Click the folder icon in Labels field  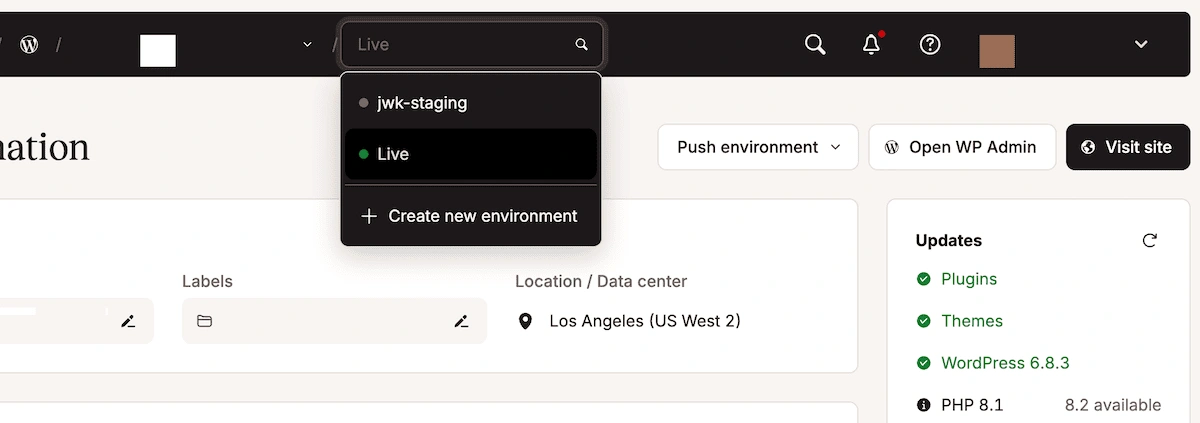click(x=205, y=321)
